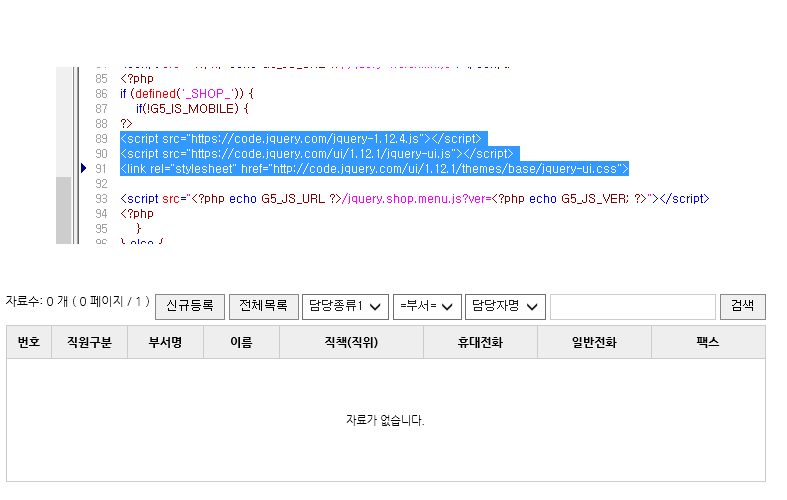Select the 이름 column header
787x500 pixels.
coord(241,342)
